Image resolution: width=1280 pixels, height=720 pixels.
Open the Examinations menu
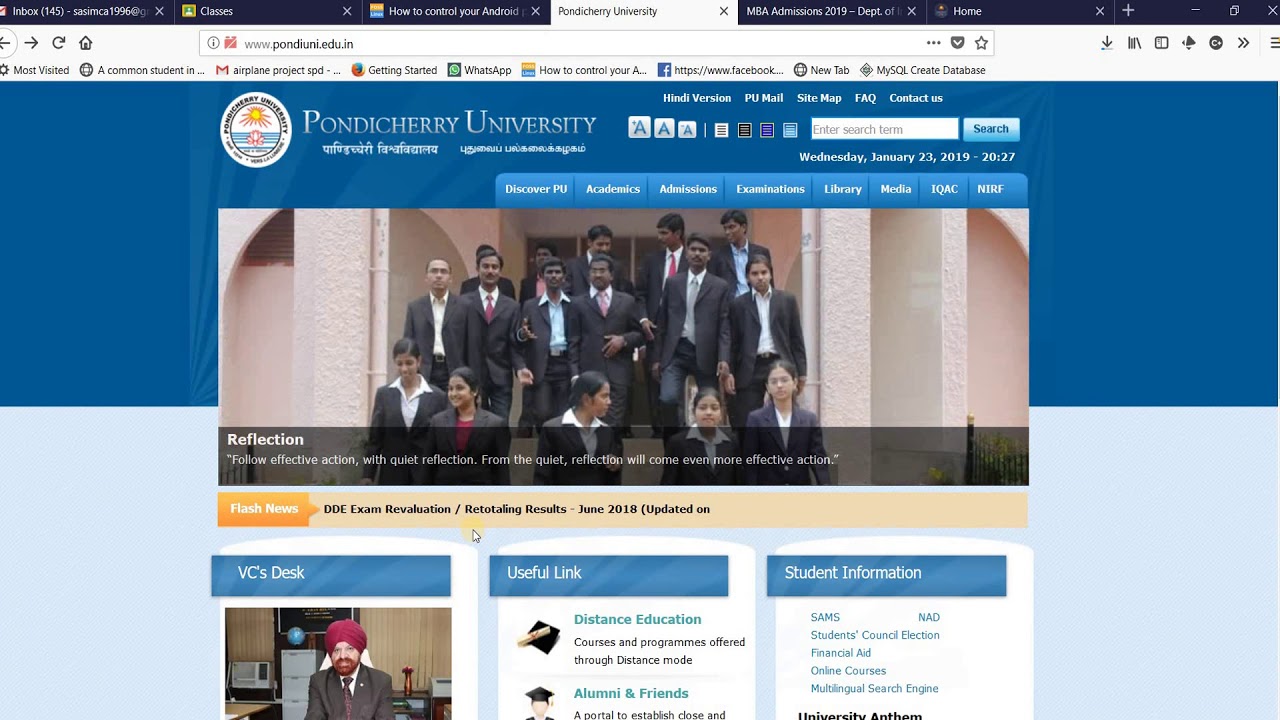tap(770, 189)
